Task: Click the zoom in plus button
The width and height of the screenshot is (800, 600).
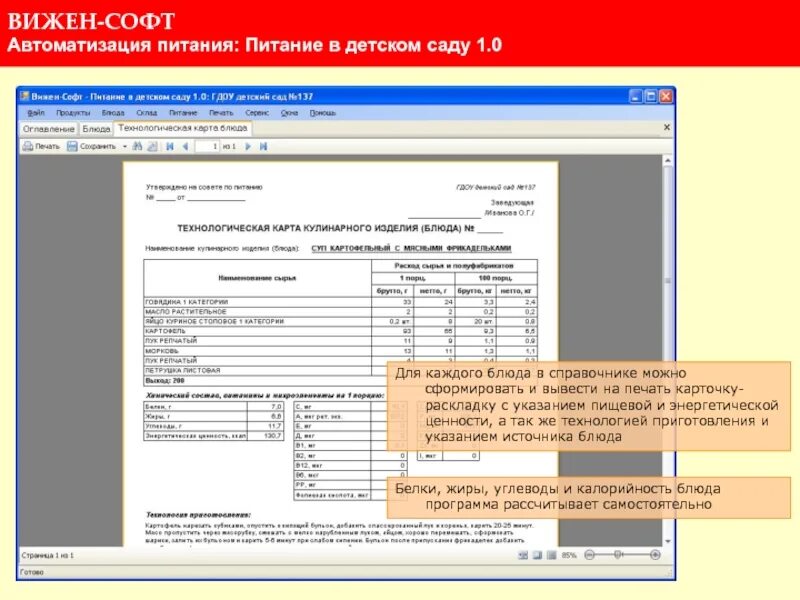Action: [x=655, y=555]
